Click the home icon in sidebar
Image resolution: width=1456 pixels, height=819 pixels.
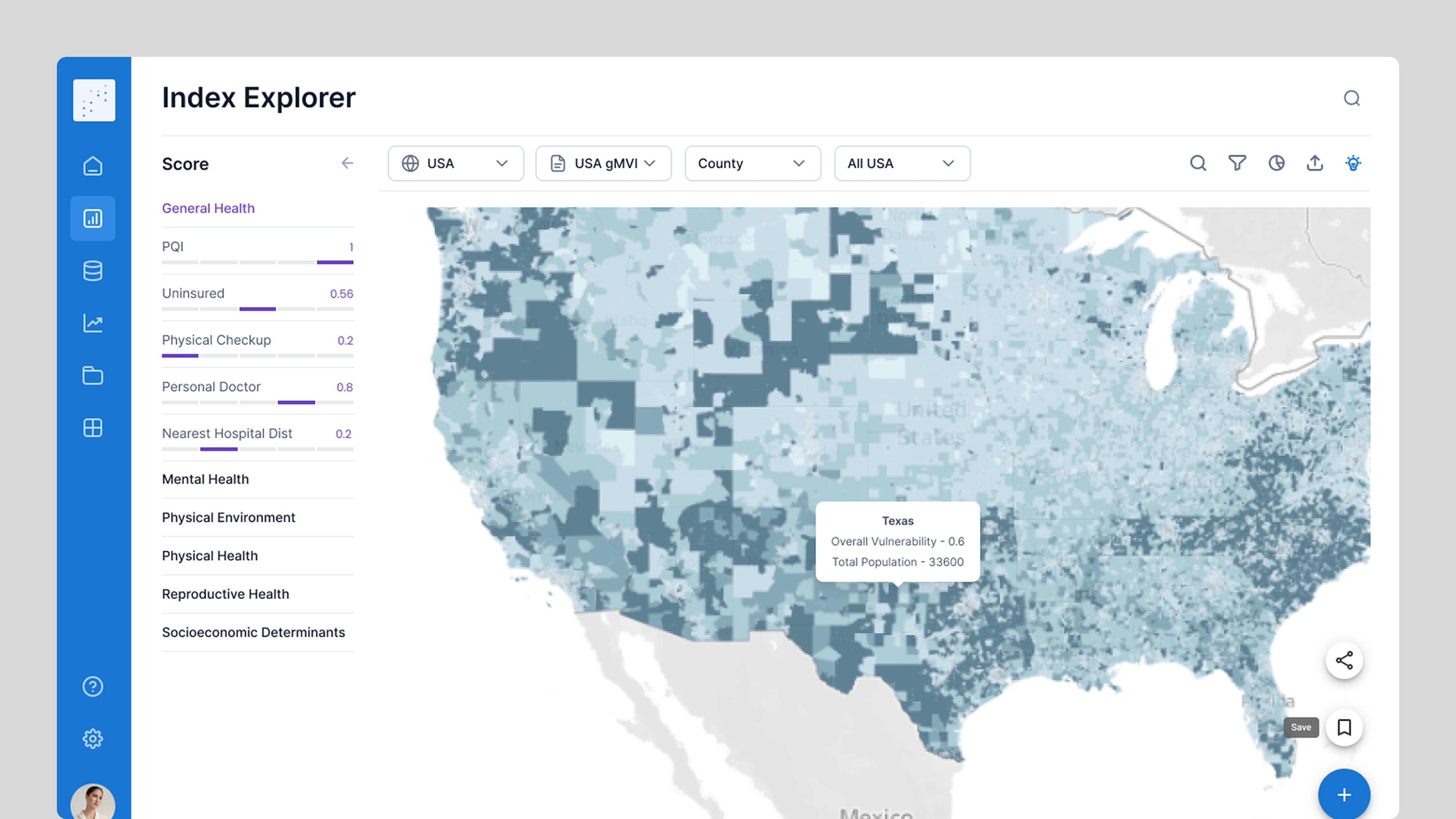tap(93, 166)
